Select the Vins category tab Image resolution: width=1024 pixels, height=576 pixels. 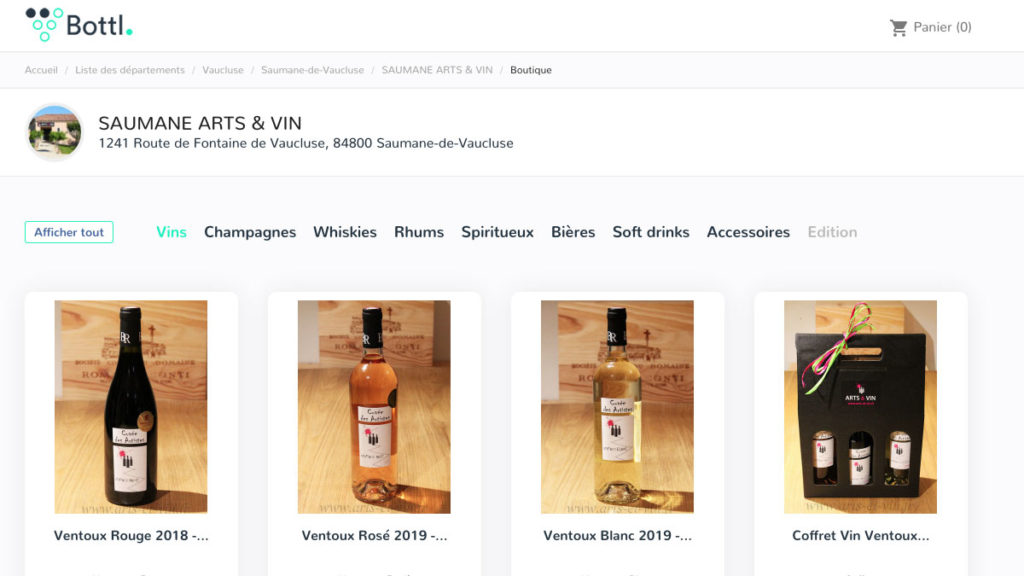click(171, 232)
